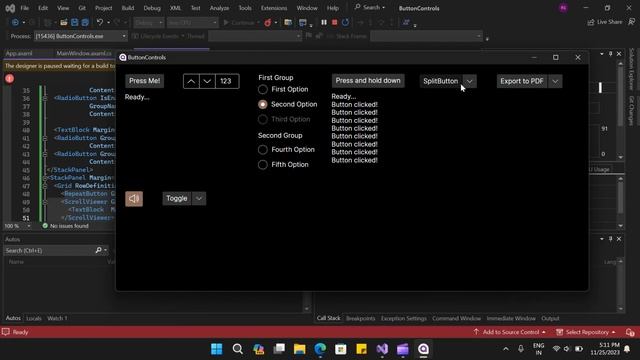Screen dimensions: 640x360
Task: Click ButtonControls app icon on taskbar
Action: [x=423, y=349]
